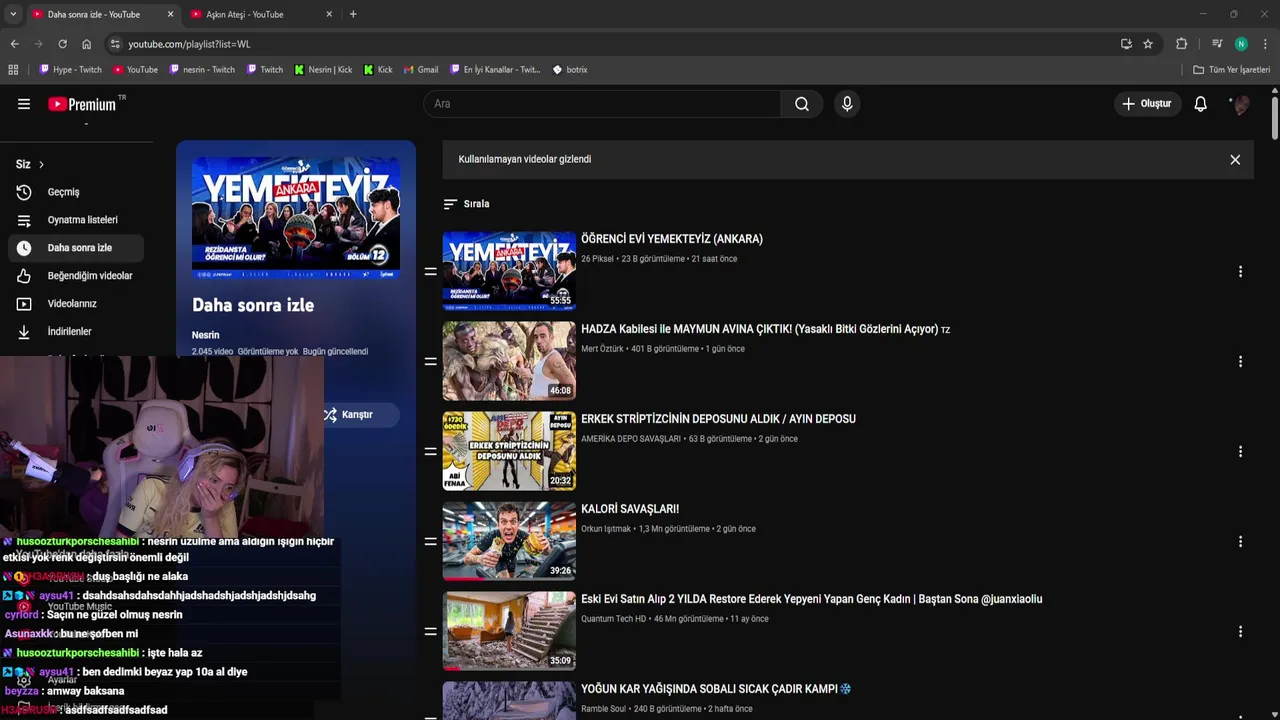Open the Chrome extensions puzzle icon

click(x=1181, y=44)
